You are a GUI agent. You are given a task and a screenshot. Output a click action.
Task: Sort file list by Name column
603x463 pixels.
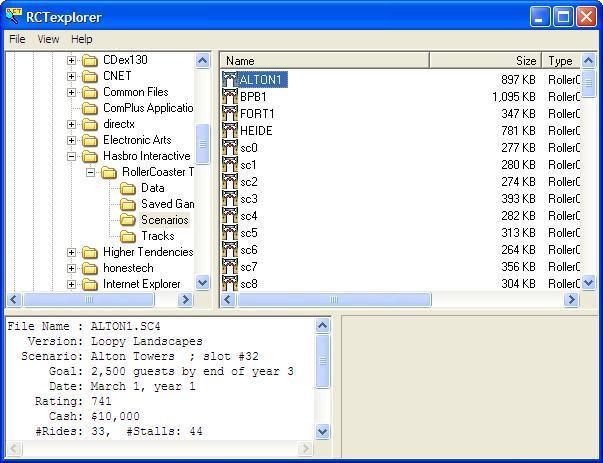(325, 61)
